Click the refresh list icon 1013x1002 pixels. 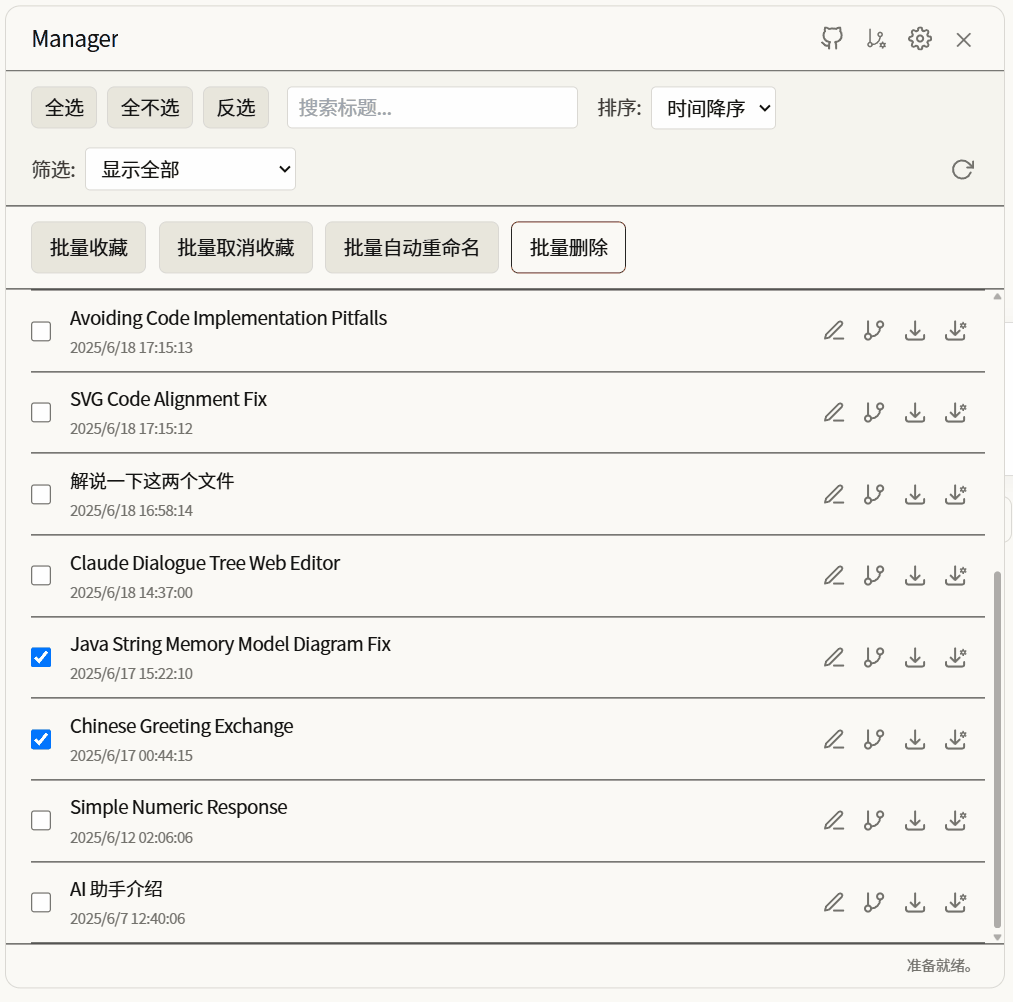[963, 169]
